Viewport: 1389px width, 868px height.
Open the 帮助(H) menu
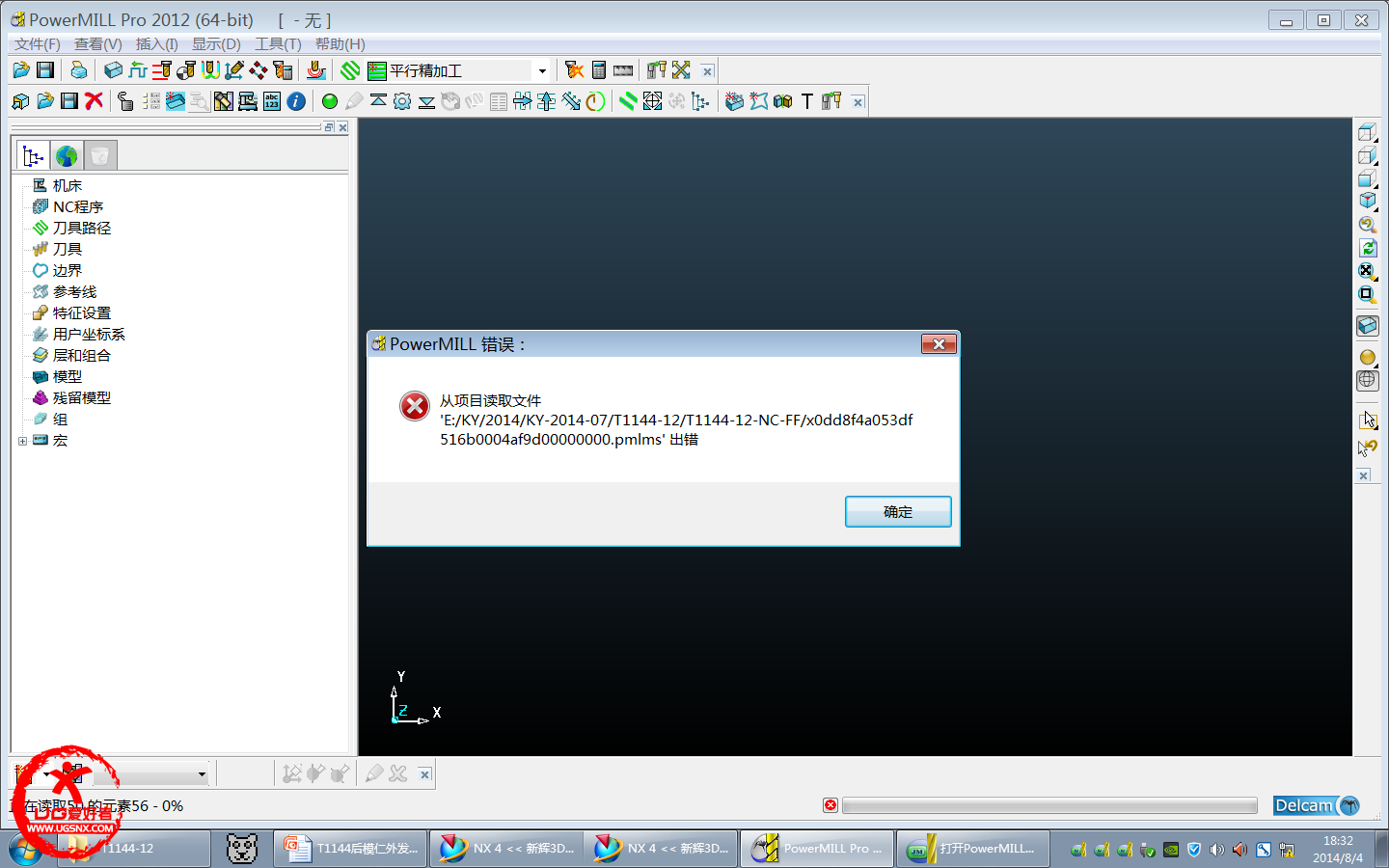pos(340,44)
